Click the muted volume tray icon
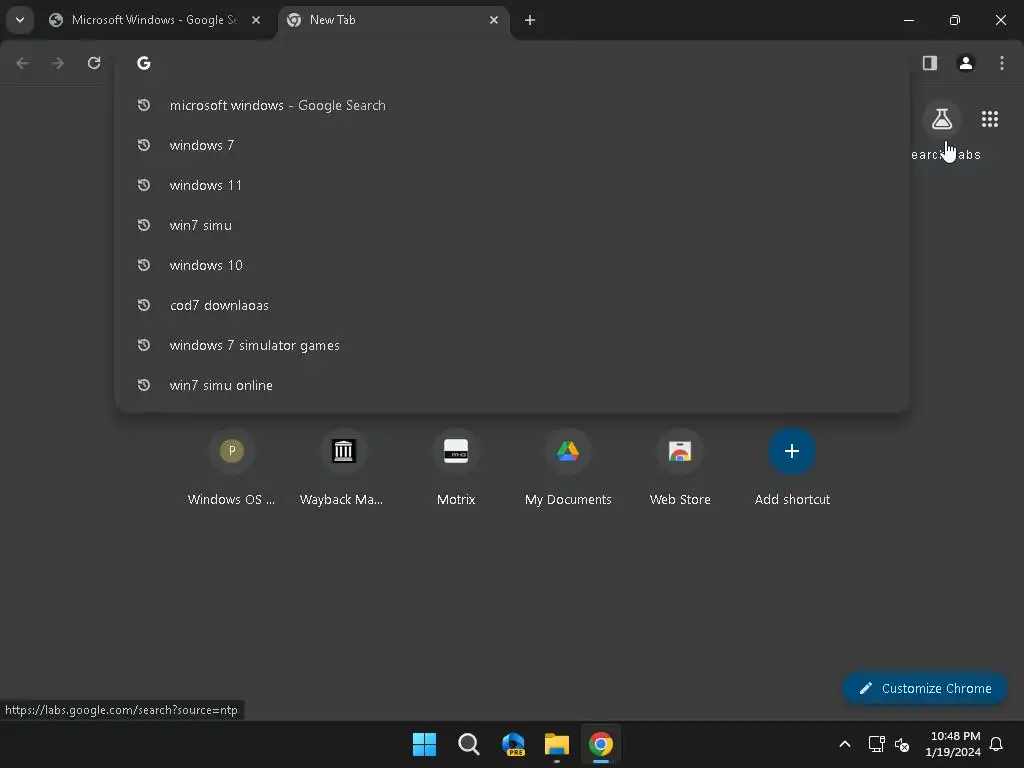This screenshot has width=1024, height=768. [903, 744]
